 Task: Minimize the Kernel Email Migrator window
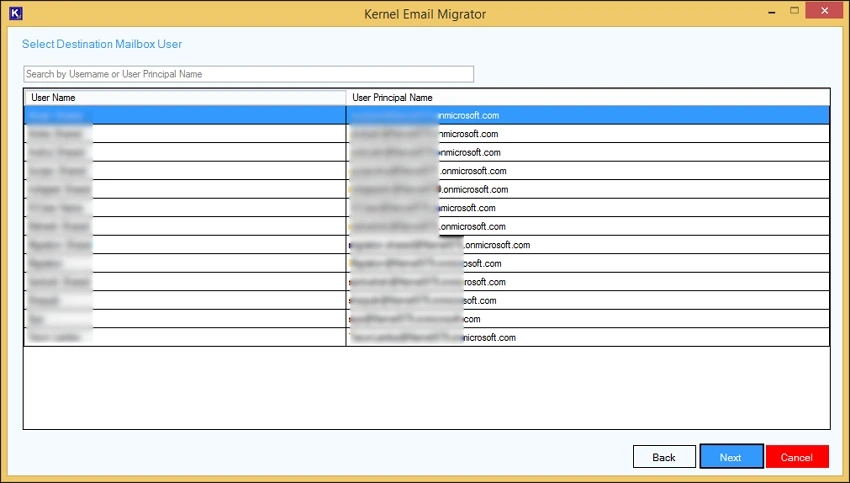(x=771, y=12)
